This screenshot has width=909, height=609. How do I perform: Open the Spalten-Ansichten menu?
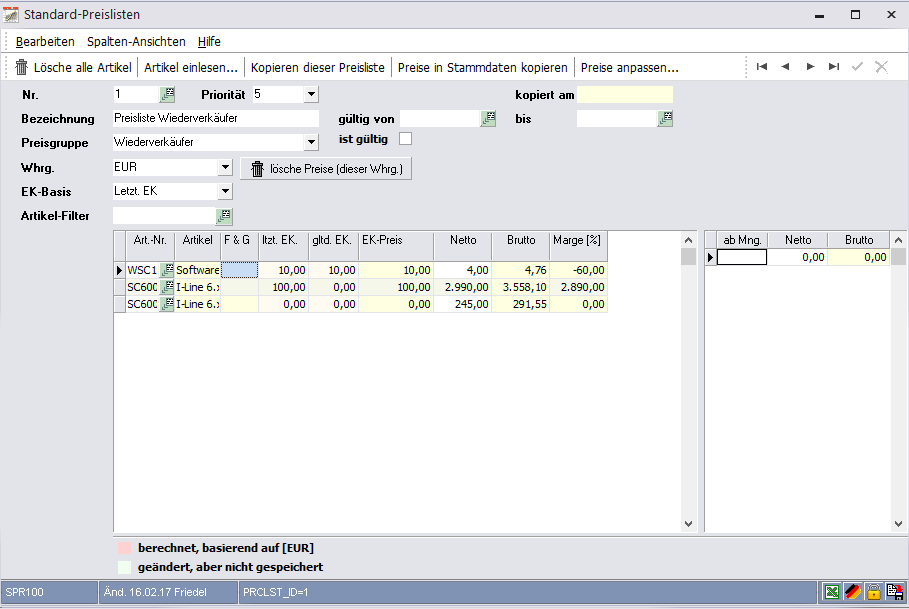(136, 41)
